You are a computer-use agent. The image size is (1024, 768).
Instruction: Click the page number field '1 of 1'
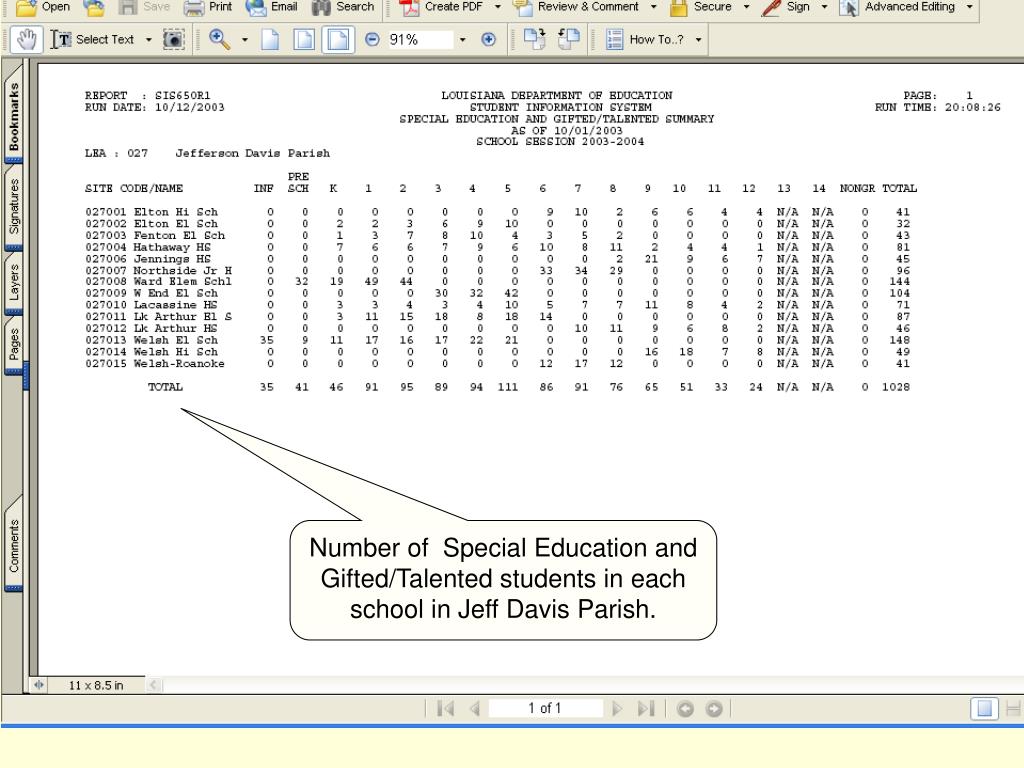point(545,709)
